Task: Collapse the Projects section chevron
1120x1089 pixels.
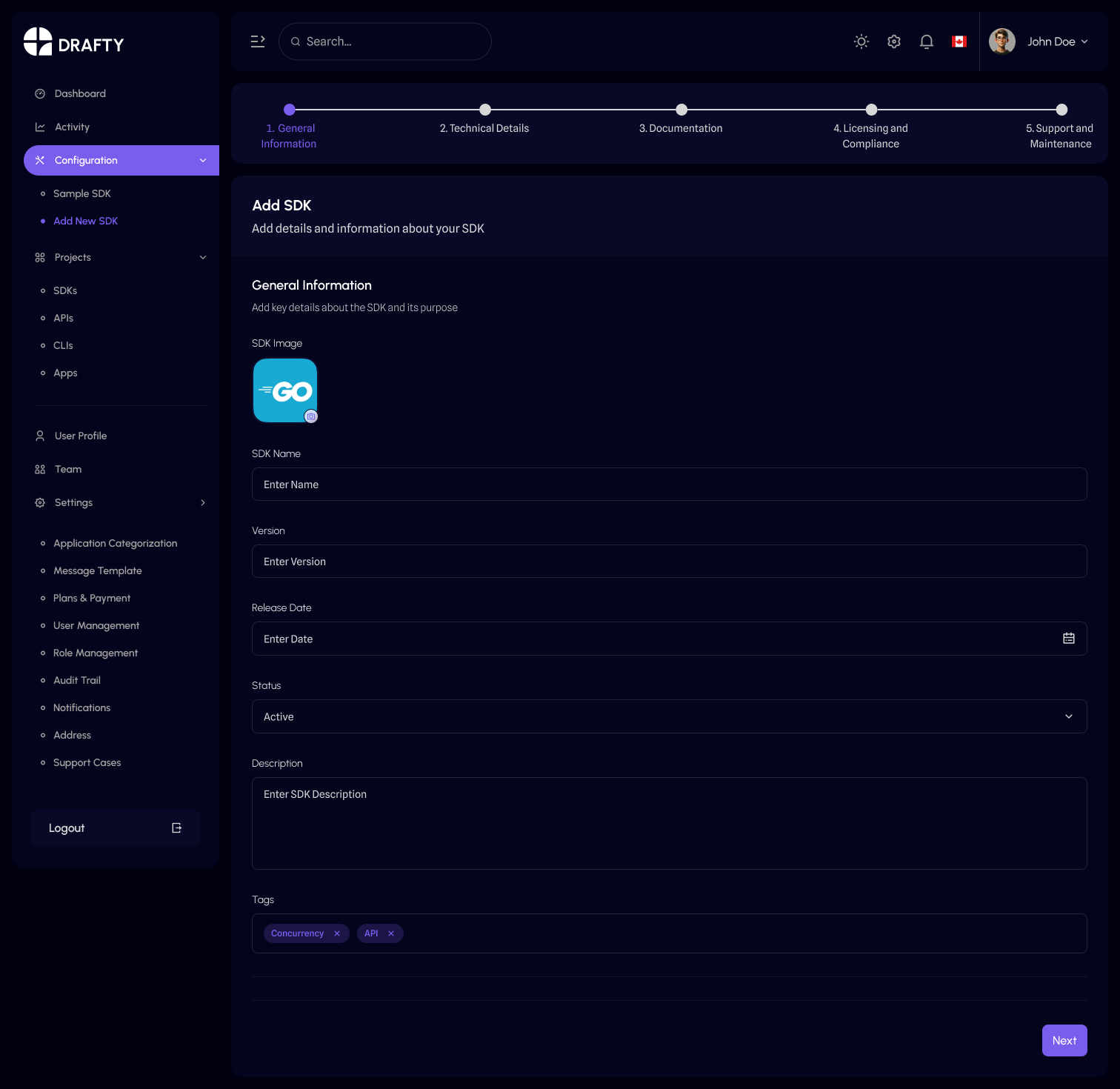Action: point(203,258)
